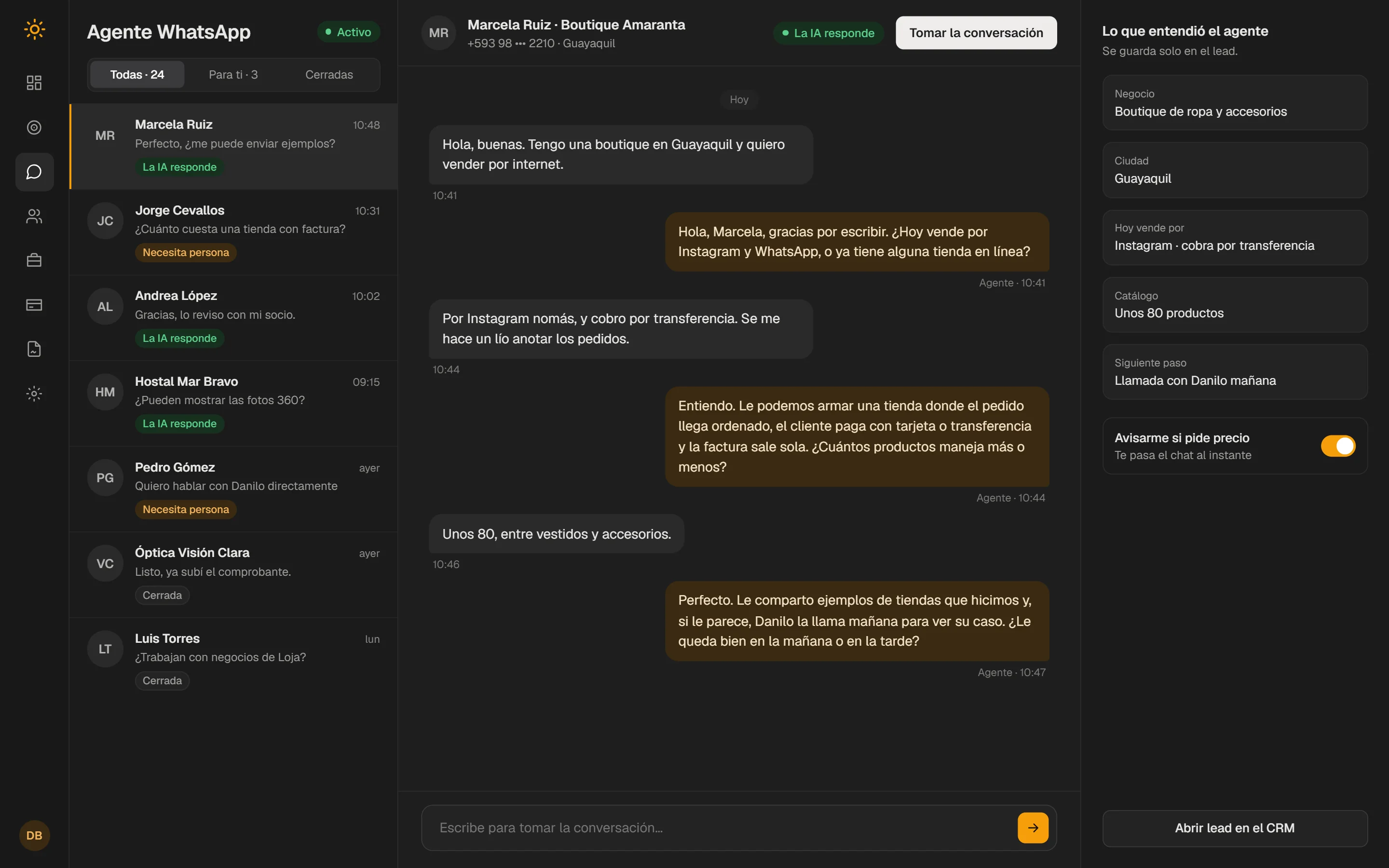The height and width of the screenshot is (868, 1389).
Task: Open the contacts people icon
Action: pos(34,216)
